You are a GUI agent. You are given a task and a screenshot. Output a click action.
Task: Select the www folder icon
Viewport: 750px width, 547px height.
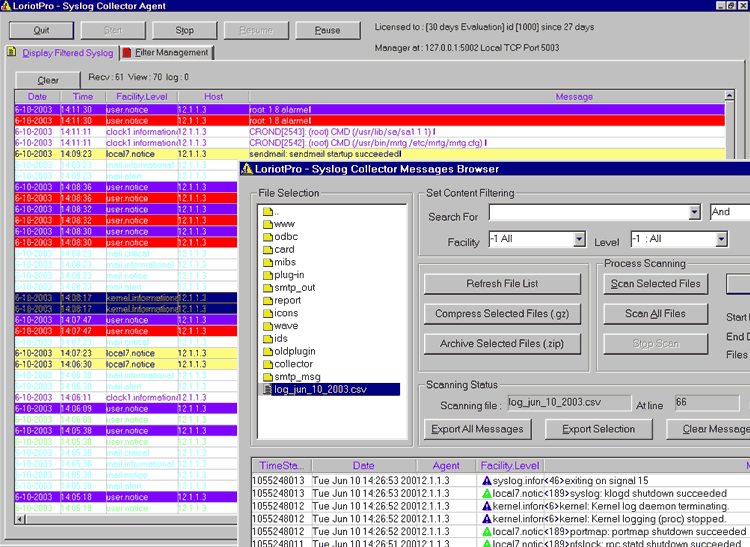pyautogui.click(x=268, y=224)
